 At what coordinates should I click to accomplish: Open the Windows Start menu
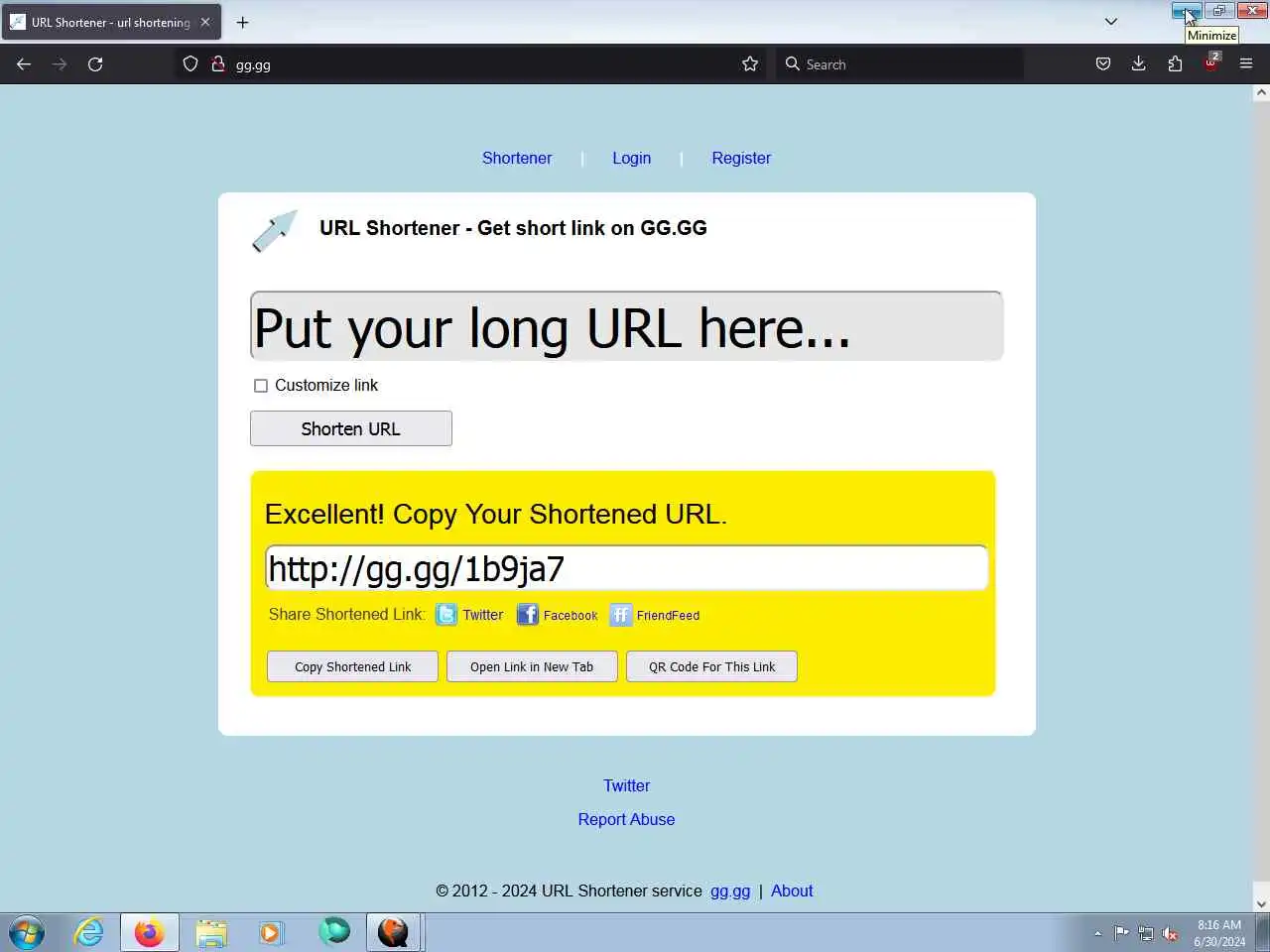tap(27, 933)
